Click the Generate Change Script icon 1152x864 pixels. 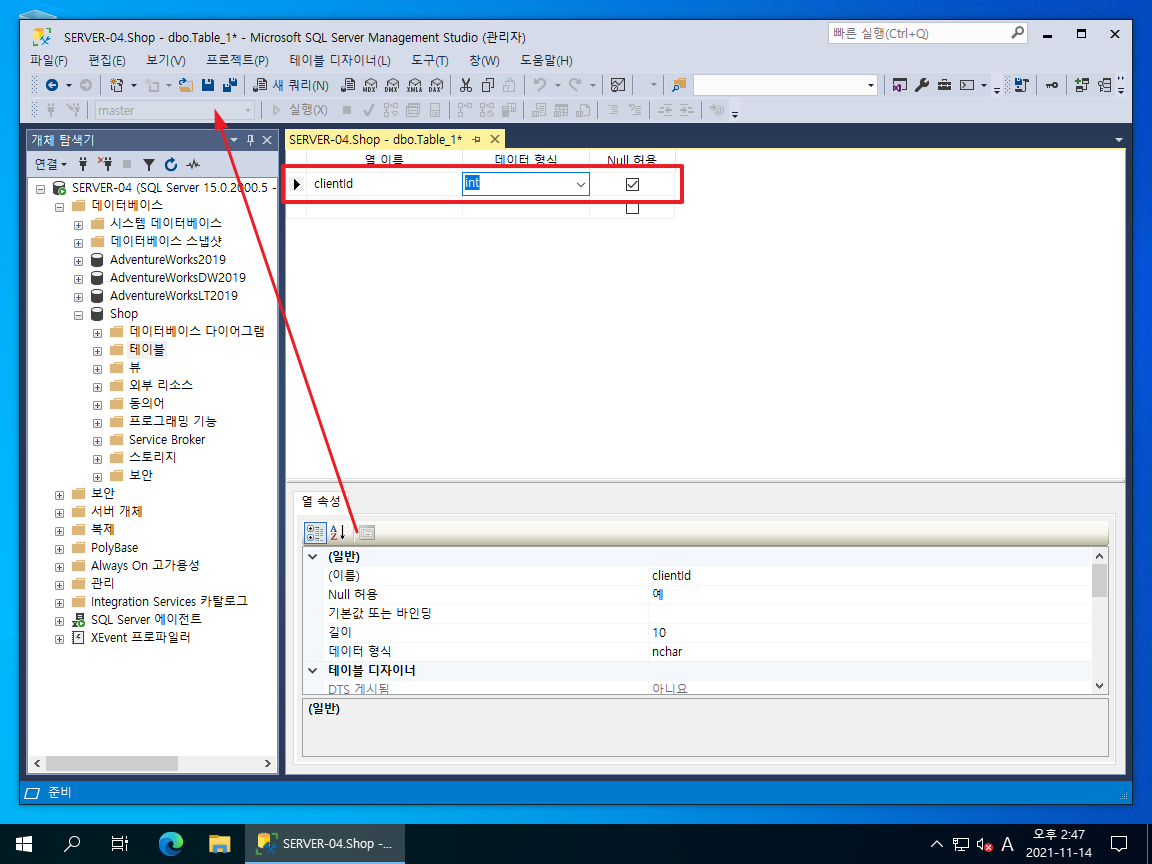(1021, 85)
